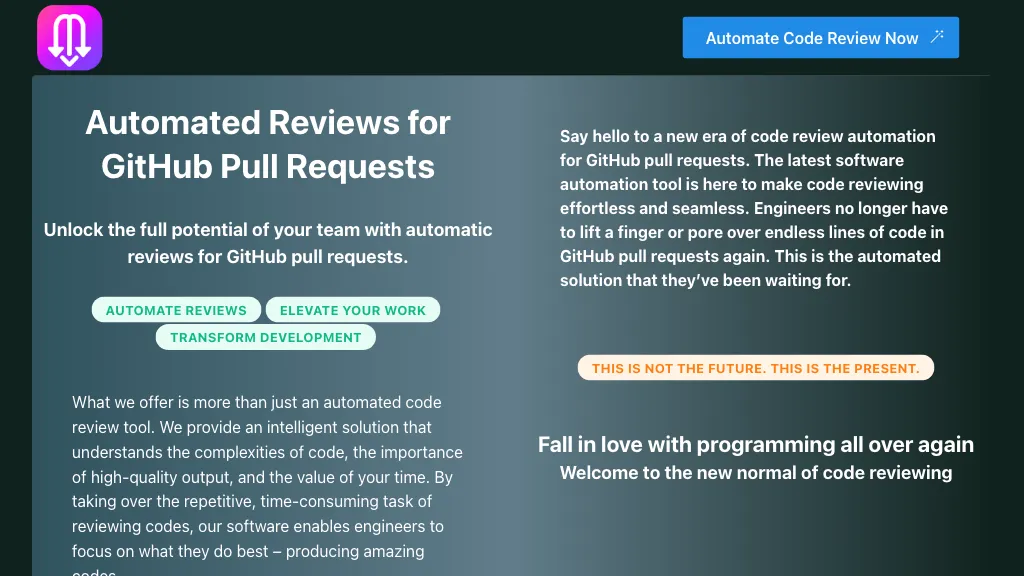Click 'Fall in love with programming all over again'

coord(756,445)
